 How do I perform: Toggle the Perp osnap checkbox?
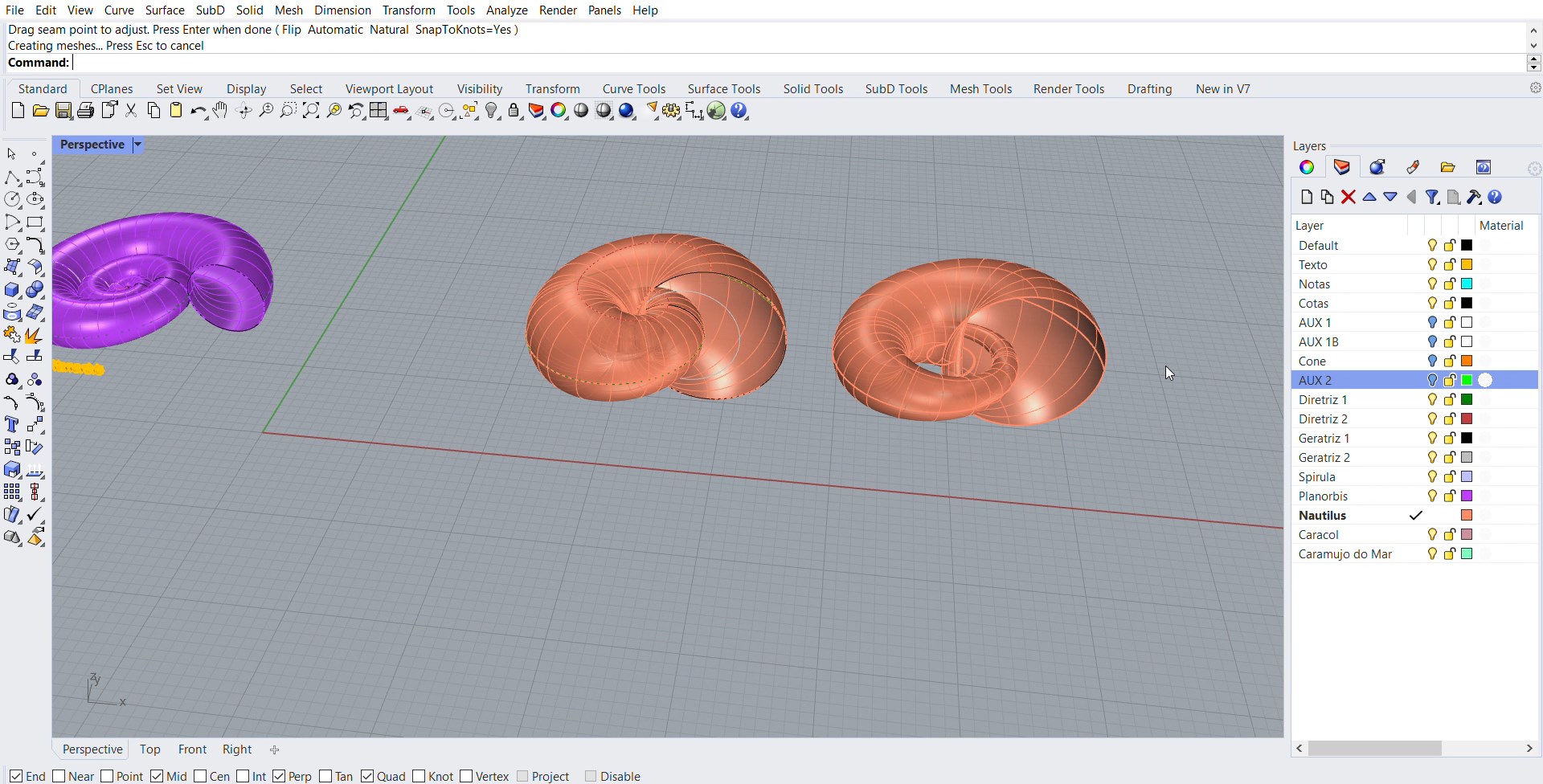pos(279,776)
